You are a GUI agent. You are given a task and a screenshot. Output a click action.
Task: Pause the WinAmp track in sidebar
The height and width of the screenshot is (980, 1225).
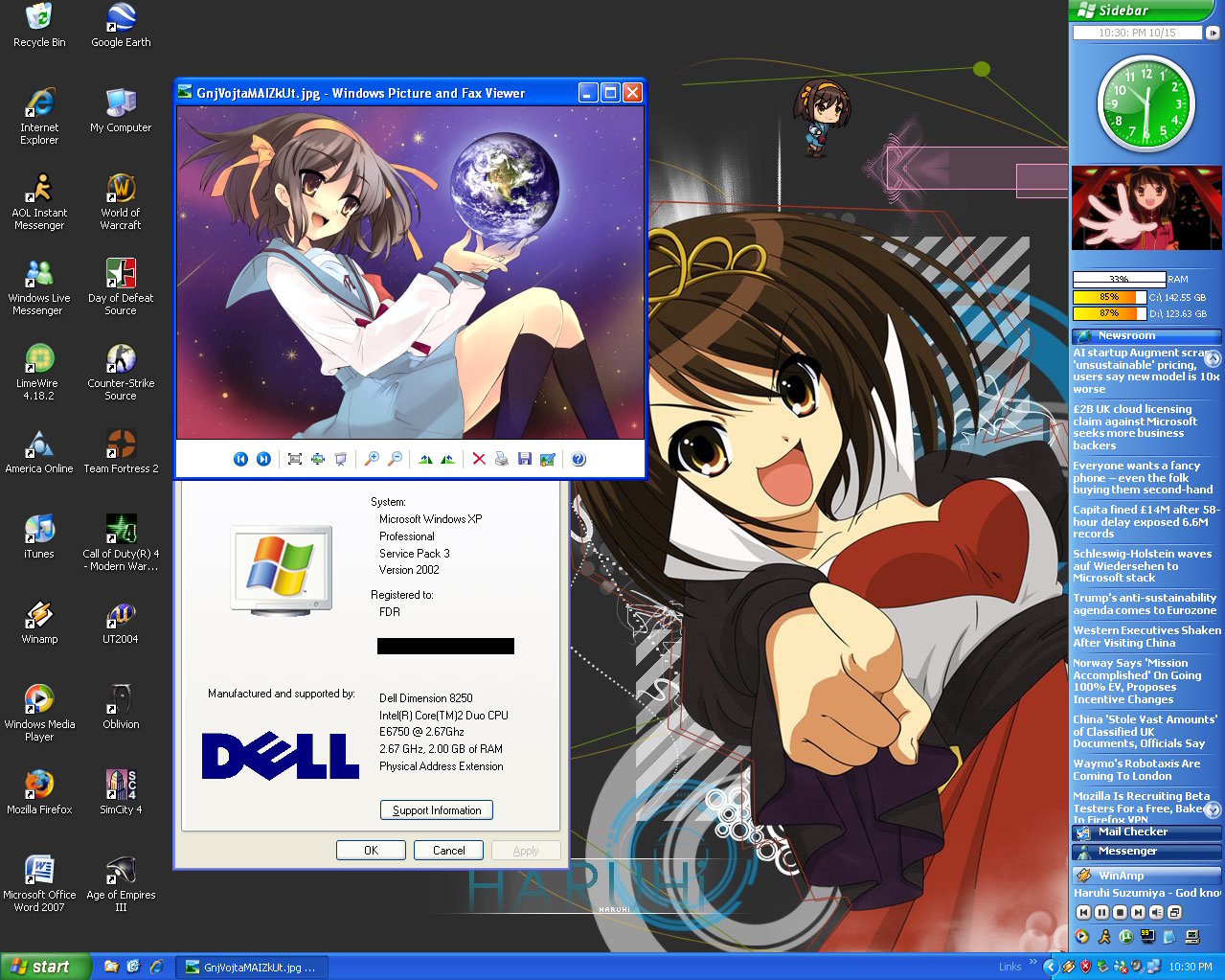coord(1101,913)
